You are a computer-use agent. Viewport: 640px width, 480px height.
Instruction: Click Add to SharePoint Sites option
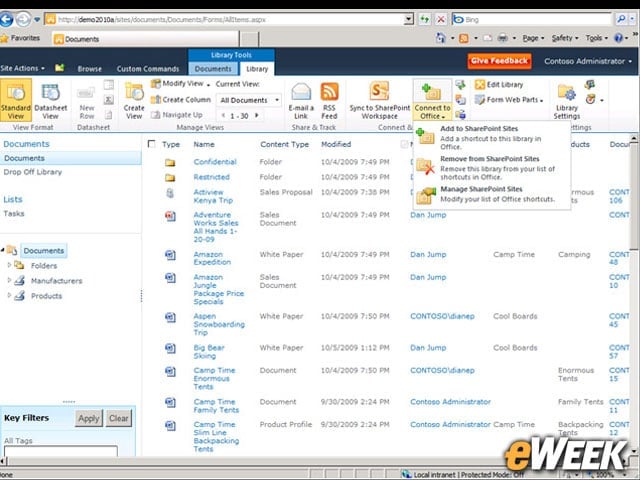(491, 138)
